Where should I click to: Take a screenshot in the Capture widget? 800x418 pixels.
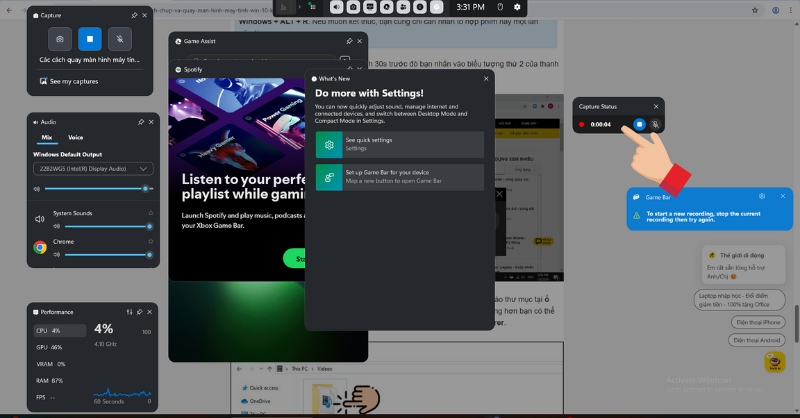coord(60,39)
